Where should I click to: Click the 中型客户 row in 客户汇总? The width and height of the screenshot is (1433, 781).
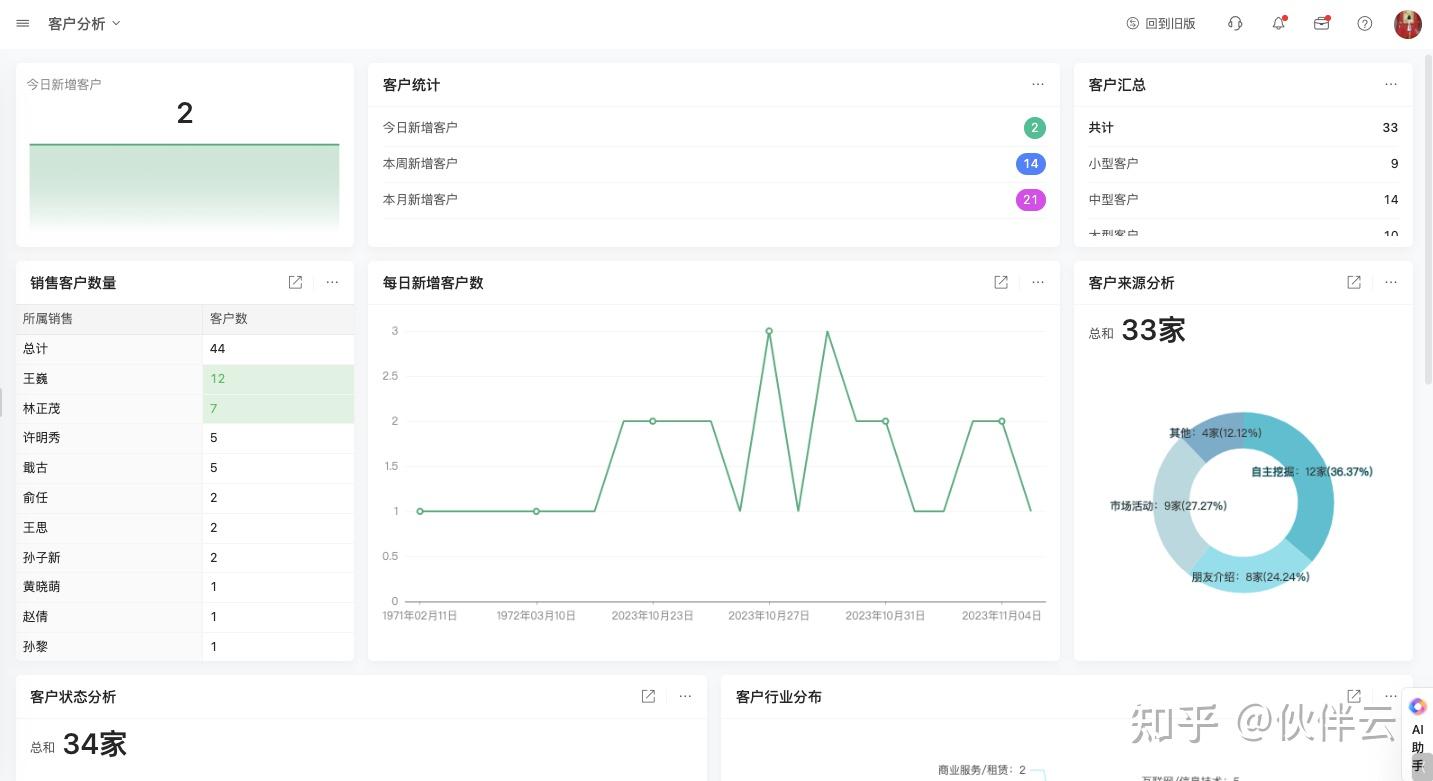(x=1243, y=200)
